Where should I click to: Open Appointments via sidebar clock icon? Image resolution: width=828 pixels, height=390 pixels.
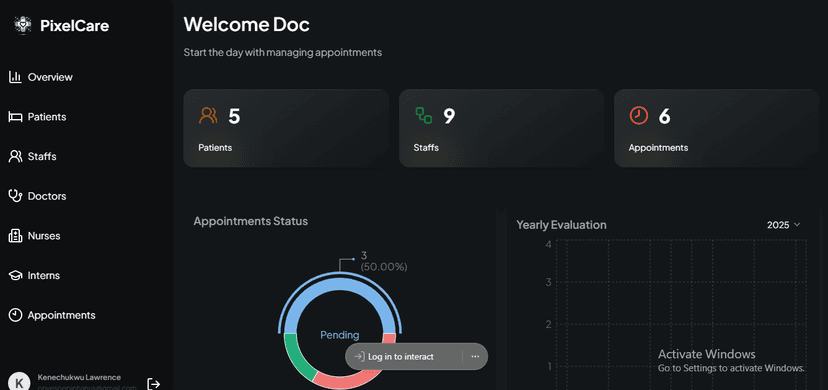click(x=15, y=315)
